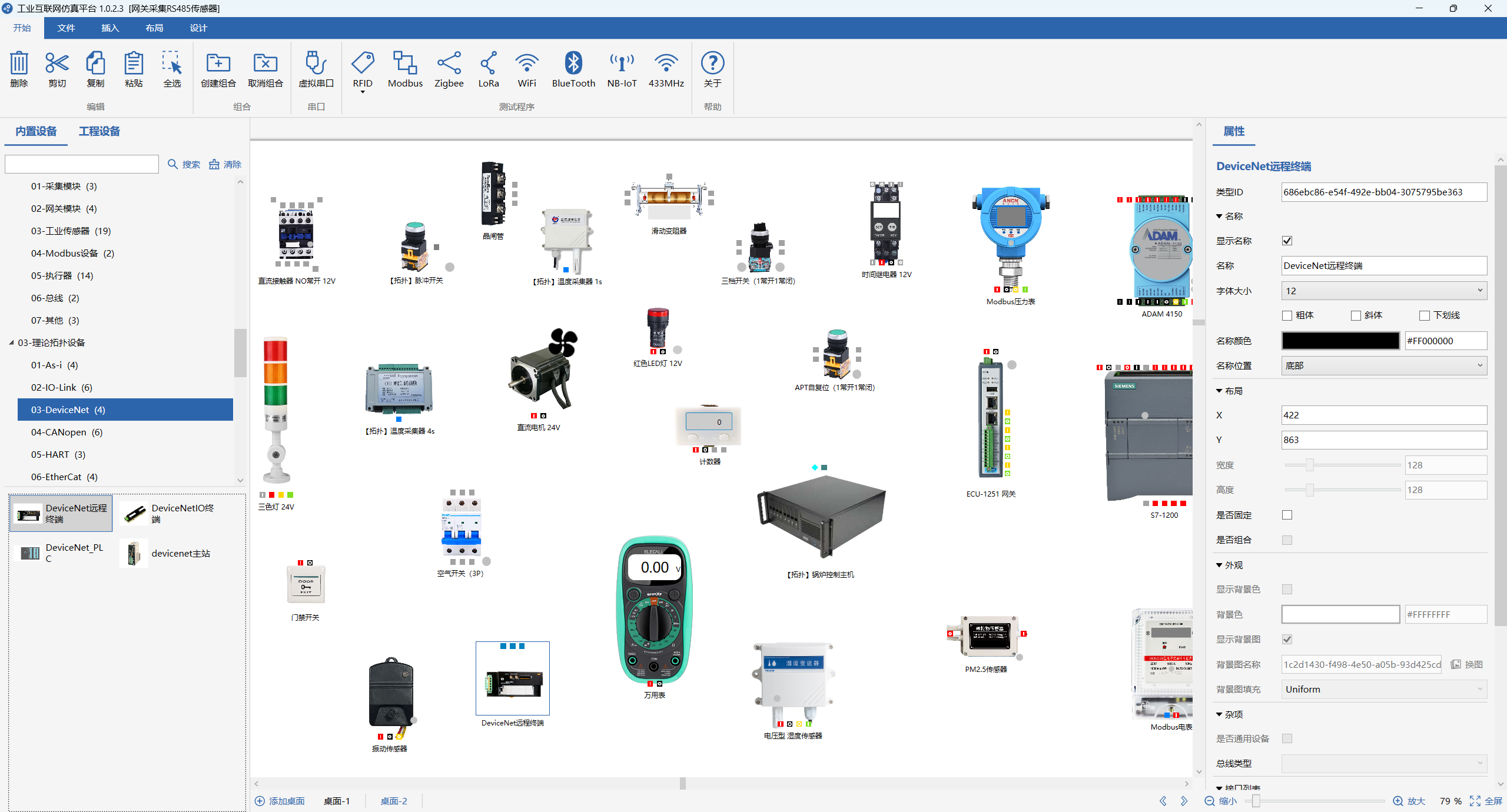This screenshot has width=1507, height=812.
Task: Click the 粘贴 paste clipboard icon
Action: [134, 63]
